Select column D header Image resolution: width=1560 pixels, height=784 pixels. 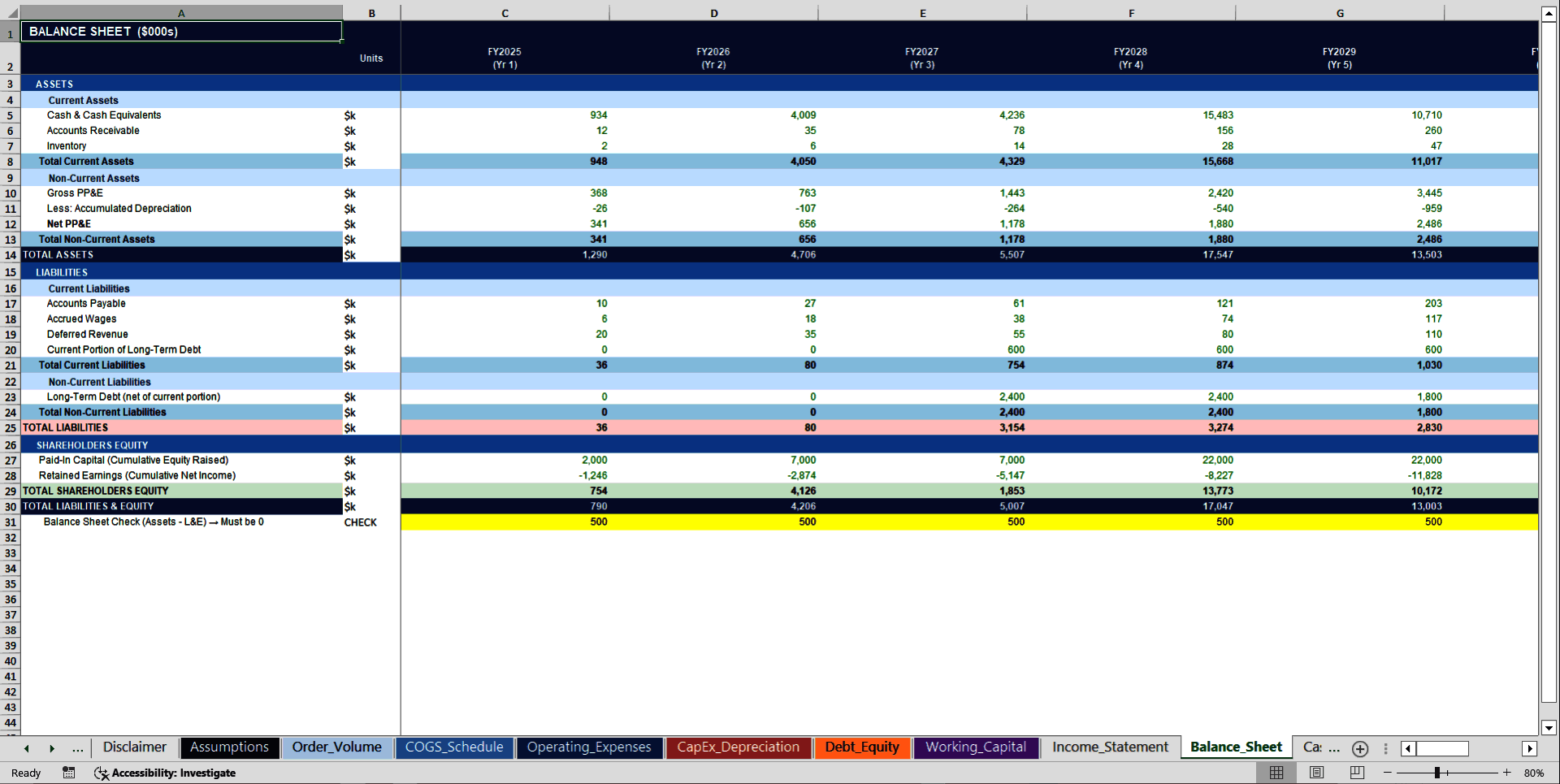pos(713,13)
